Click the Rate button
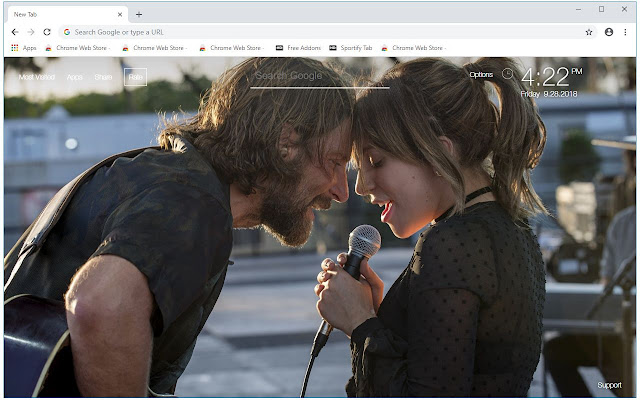The image size is (640, 400). pyautogui.click(x=136, y=77)
